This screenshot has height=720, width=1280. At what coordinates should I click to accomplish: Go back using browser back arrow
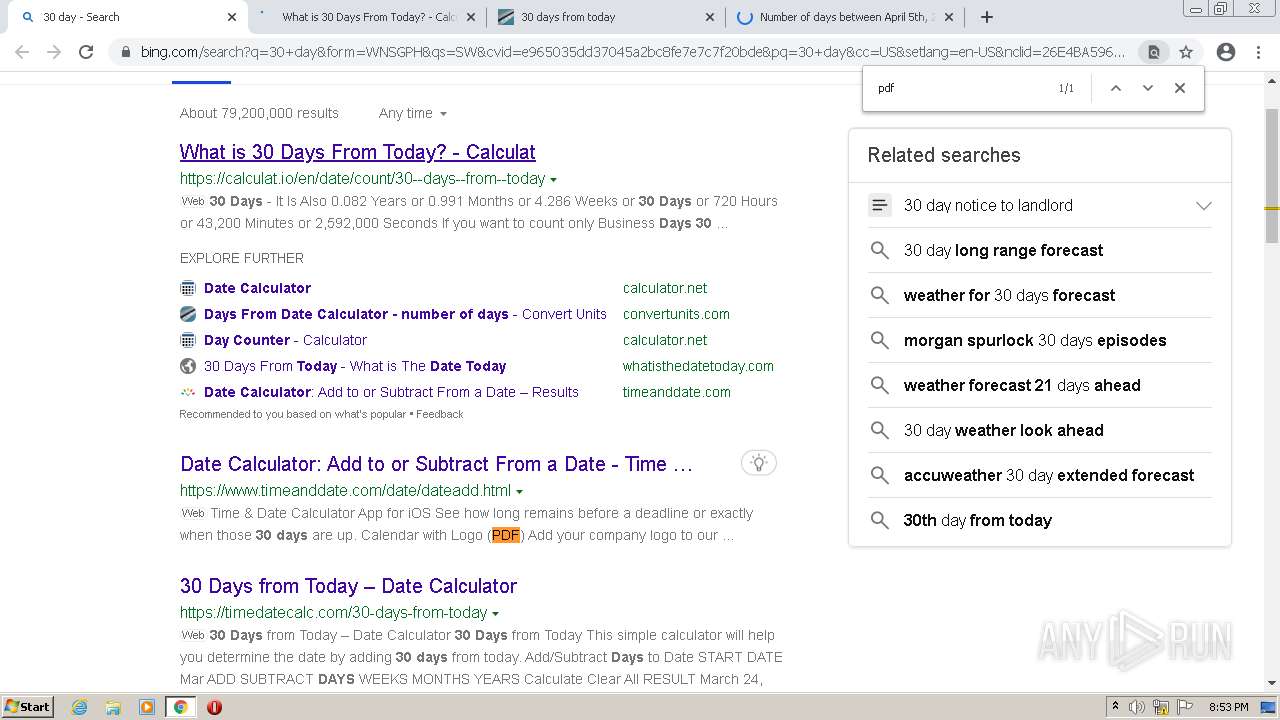click(x=22, y=52)
